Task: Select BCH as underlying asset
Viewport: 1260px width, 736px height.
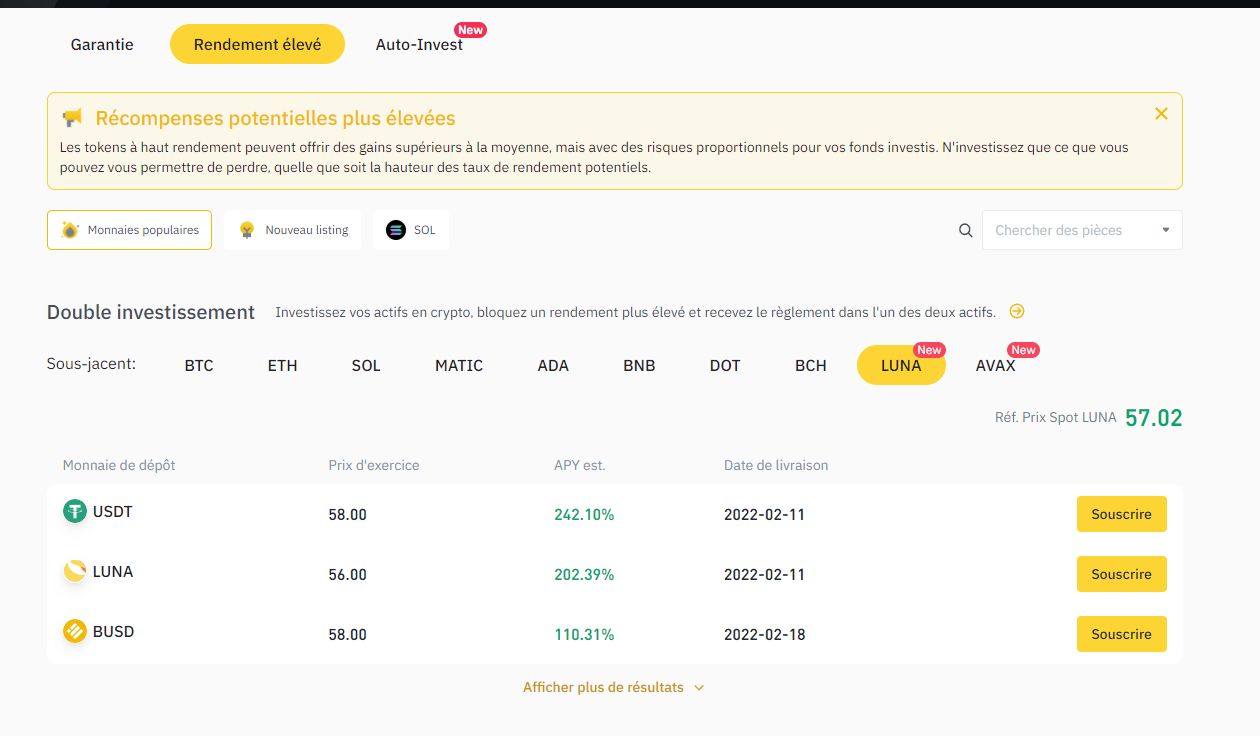Action: pyautogui.click(x=811, y=365)
